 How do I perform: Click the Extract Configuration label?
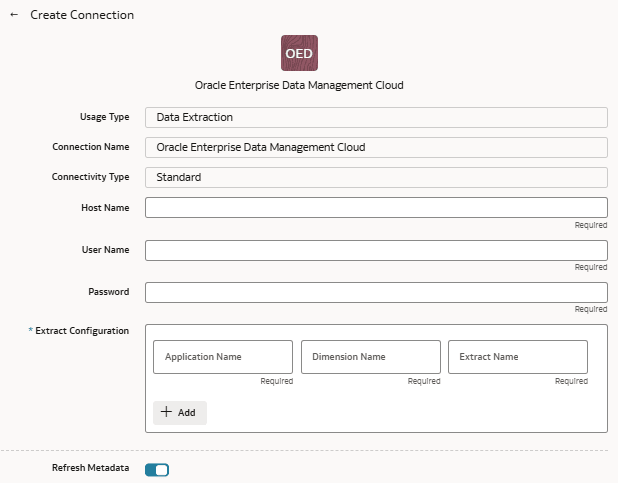82,331
